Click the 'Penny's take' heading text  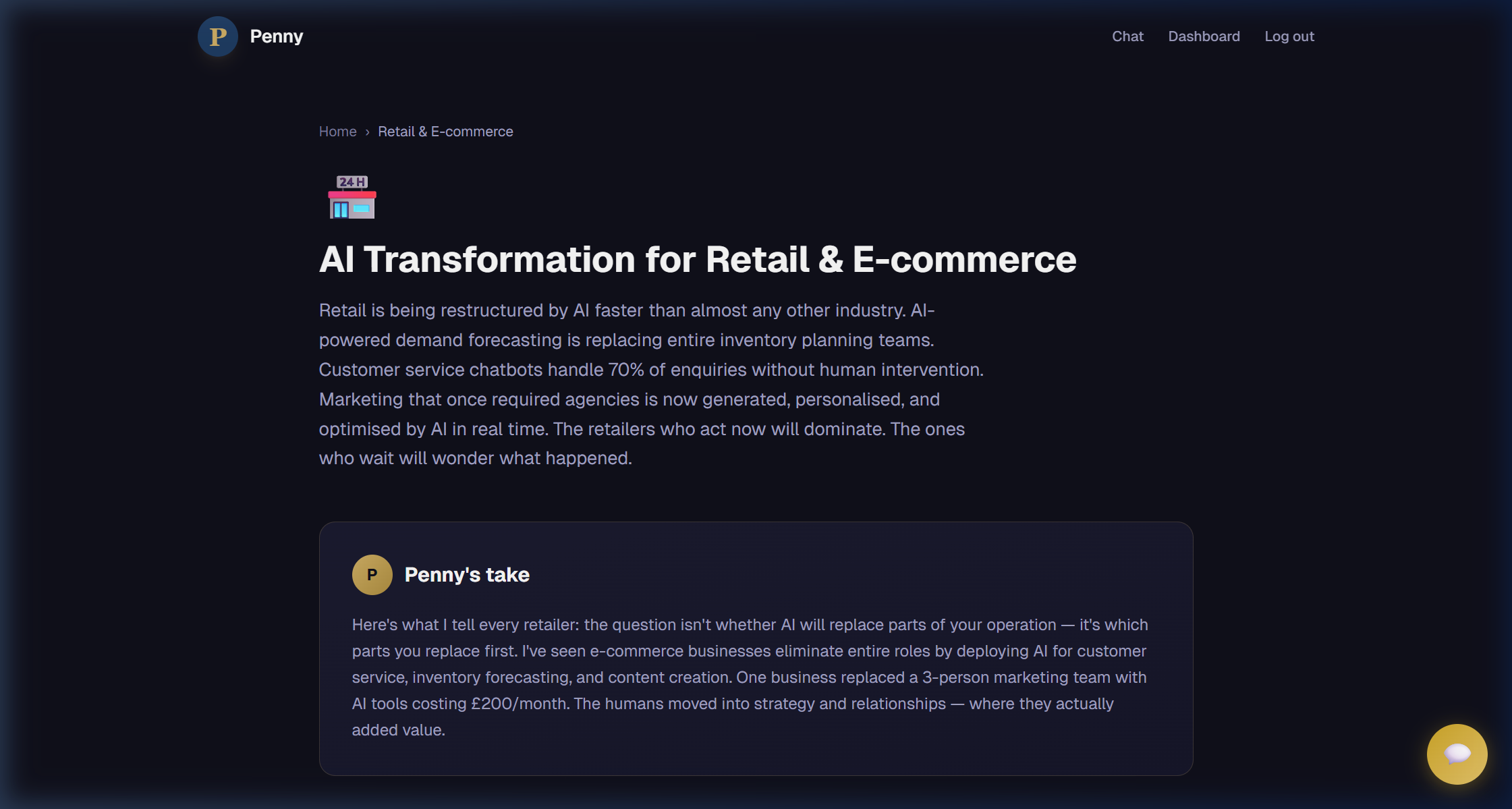(x=467, y=574)
